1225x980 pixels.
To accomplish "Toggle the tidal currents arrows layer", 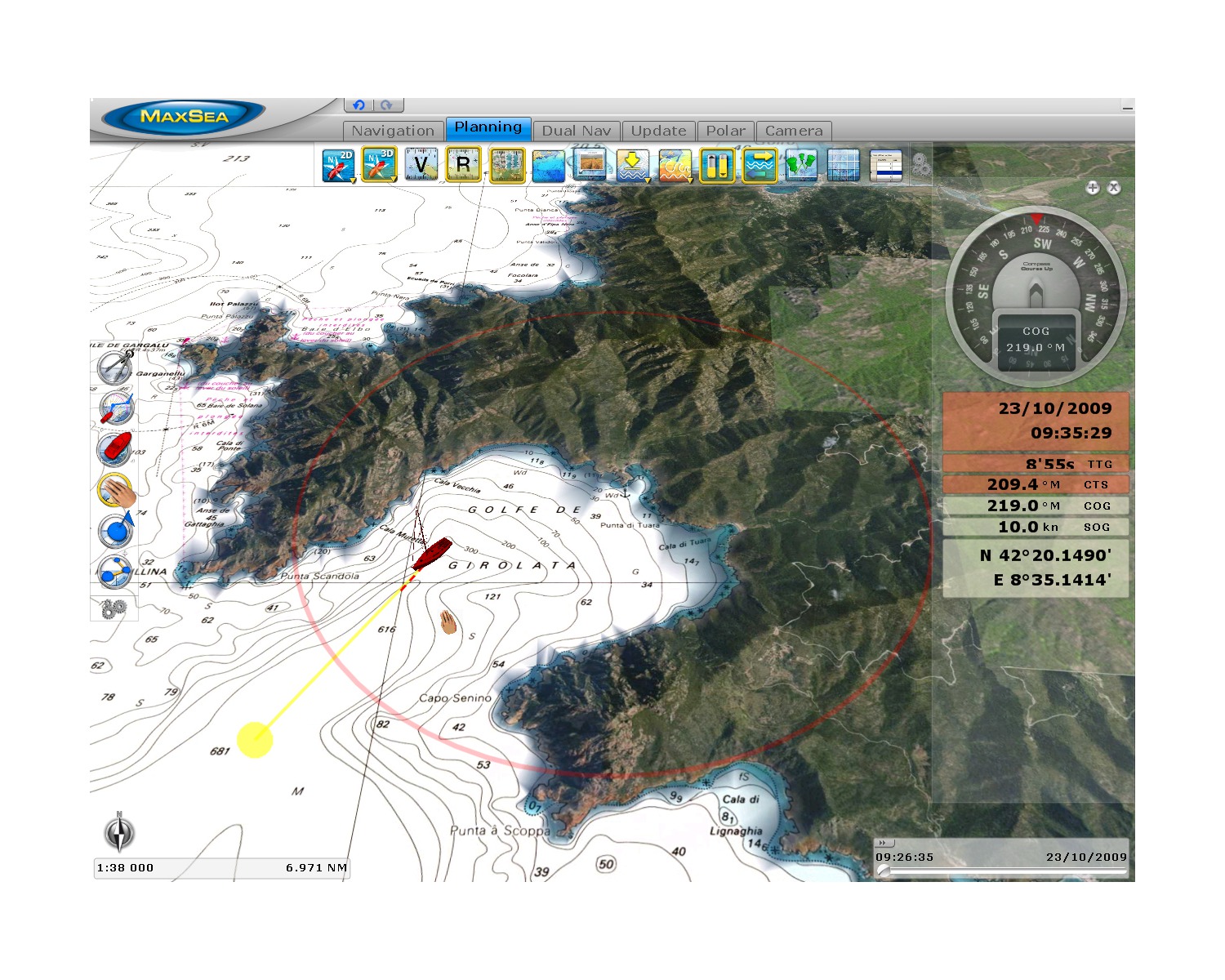I will [759, 165].
